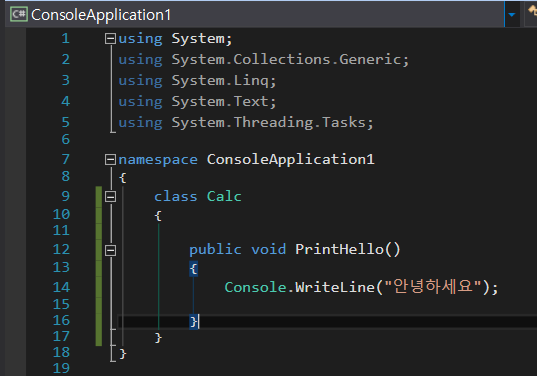This screenshot has height=376, width=537.
Task: Select the ConsoleApplication1 project combo box text
Action: (101, 15)
